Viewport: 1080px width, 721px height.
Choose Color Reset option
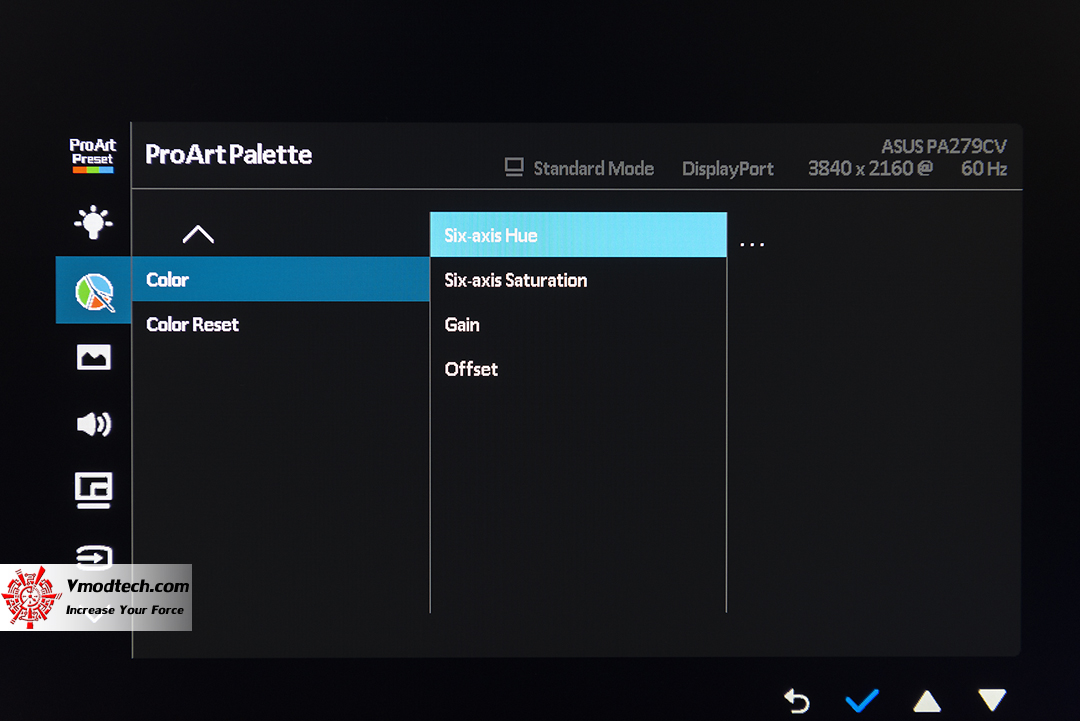pos(193,325)
